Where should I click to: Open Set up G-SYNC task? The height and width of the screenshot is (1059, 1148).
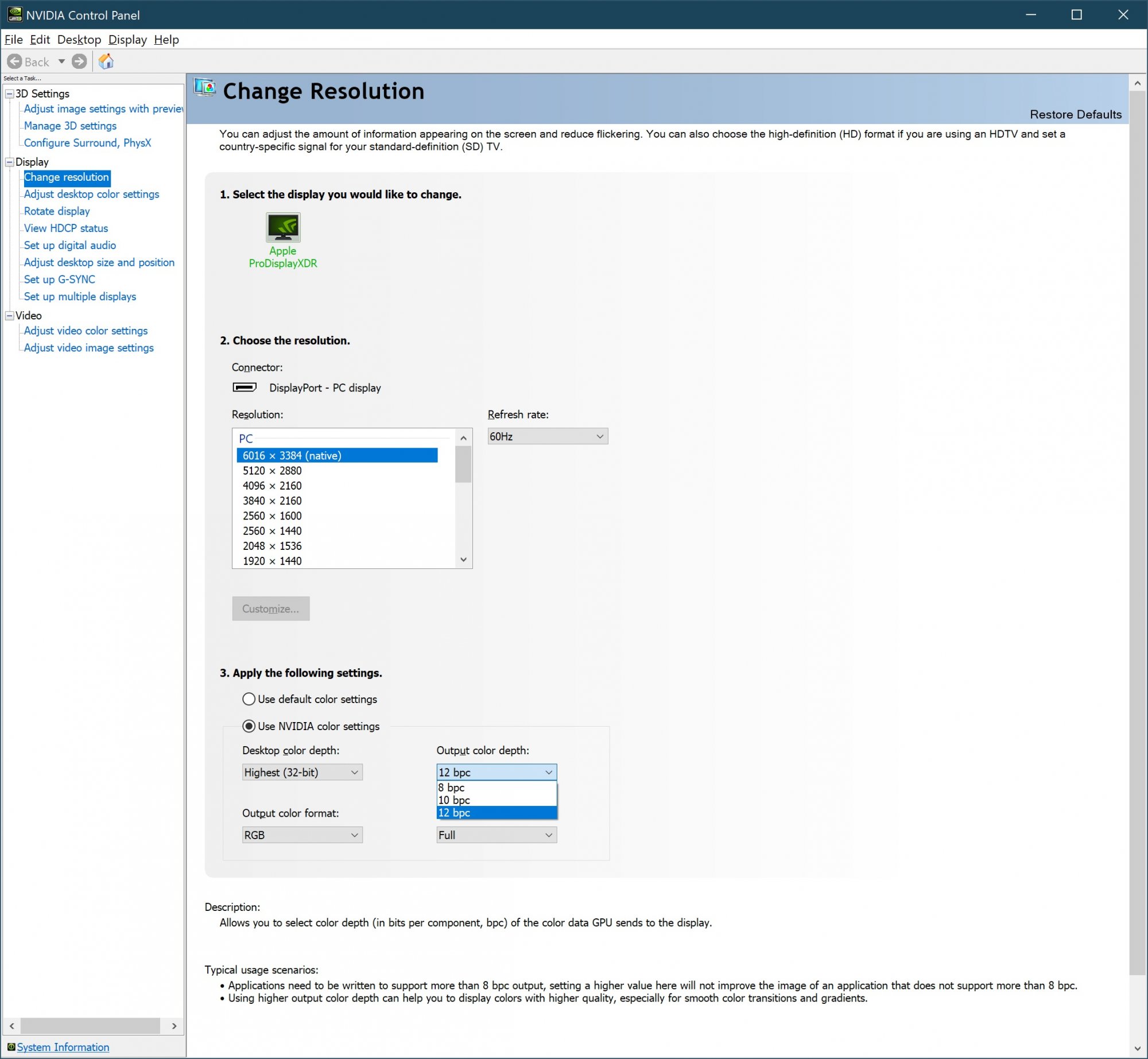tap(59, 280)
